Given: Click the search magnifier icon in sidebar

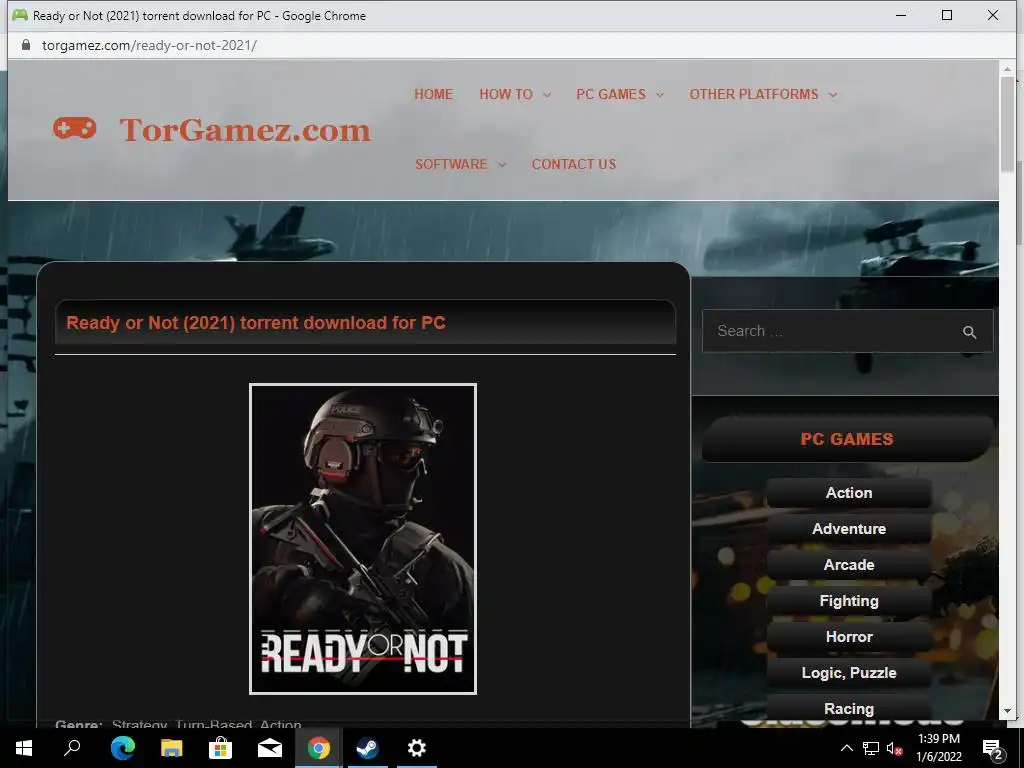Looking at the screenshot, I should pyautogui.click(x=969, y=332).
